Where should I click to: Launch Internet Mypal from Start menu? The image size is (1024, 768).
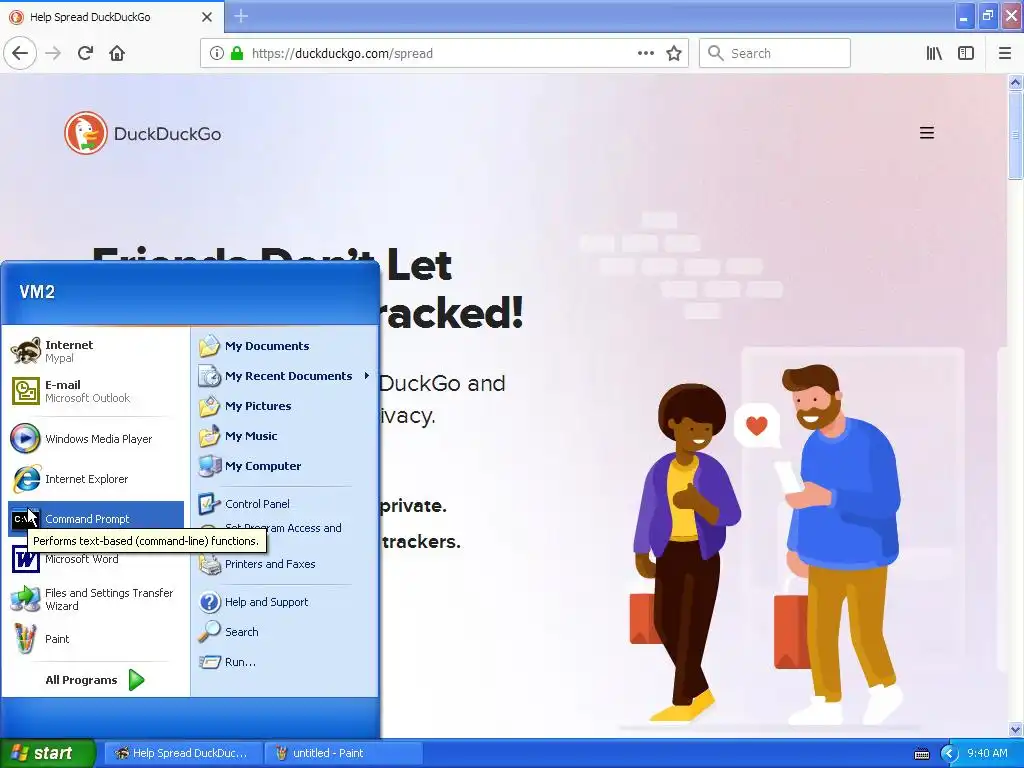(x=96, y=351)
